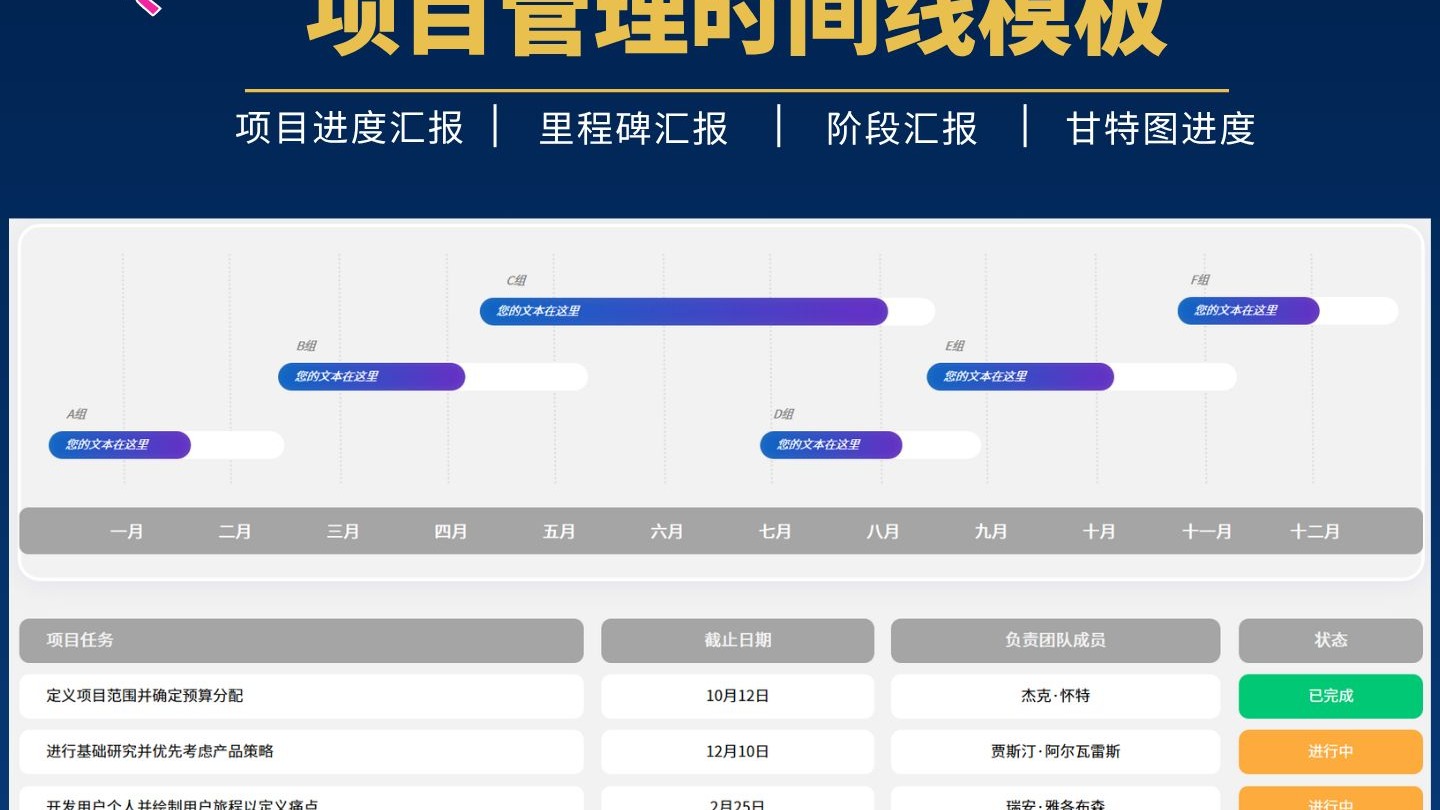The image size is (1440, 810).
Task: Click the 十二月 month label
Action: click(1315, 531)
